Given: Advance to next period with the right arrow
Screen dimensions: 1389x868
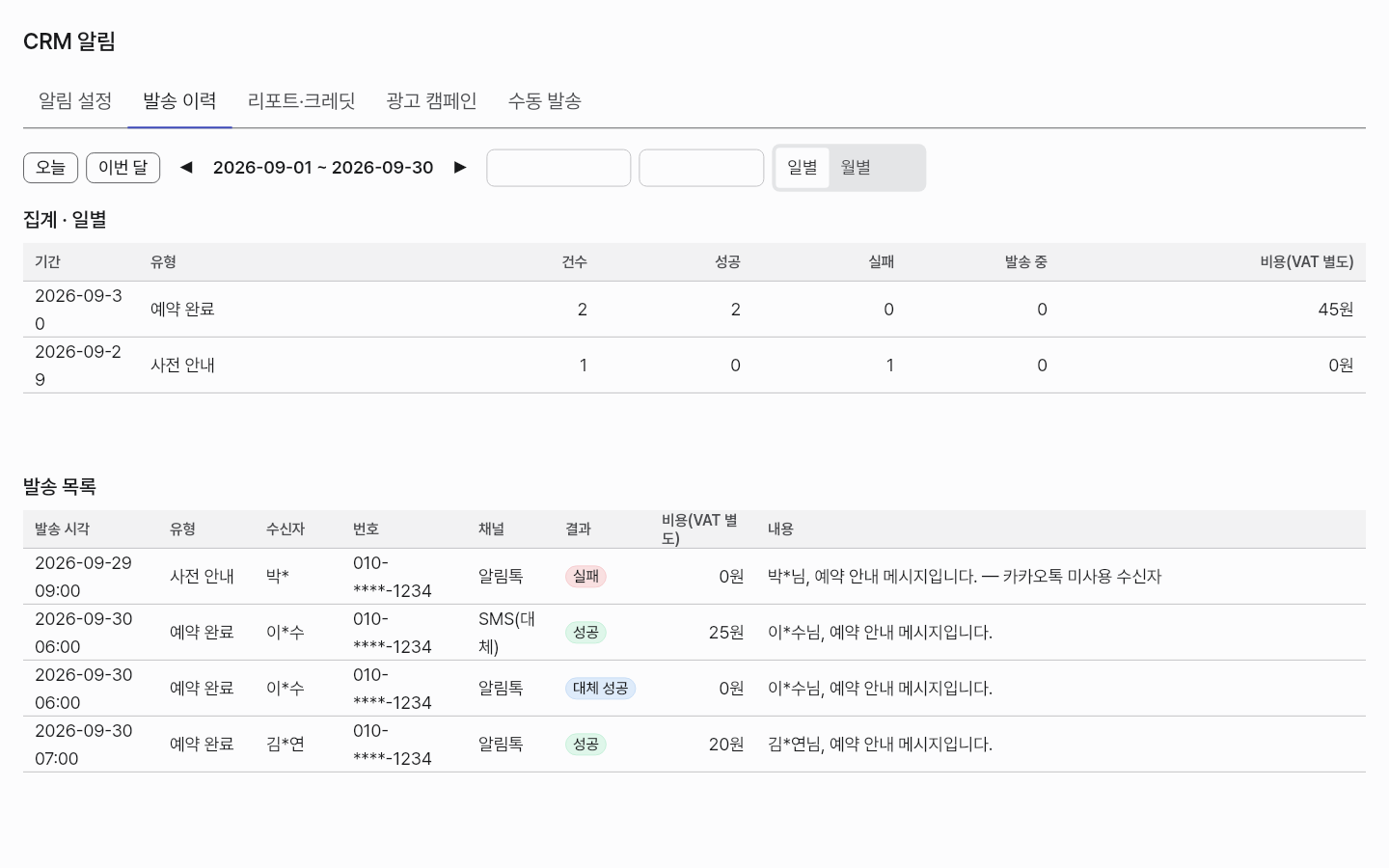Looking at the screenshot, I should pos(460,168).
